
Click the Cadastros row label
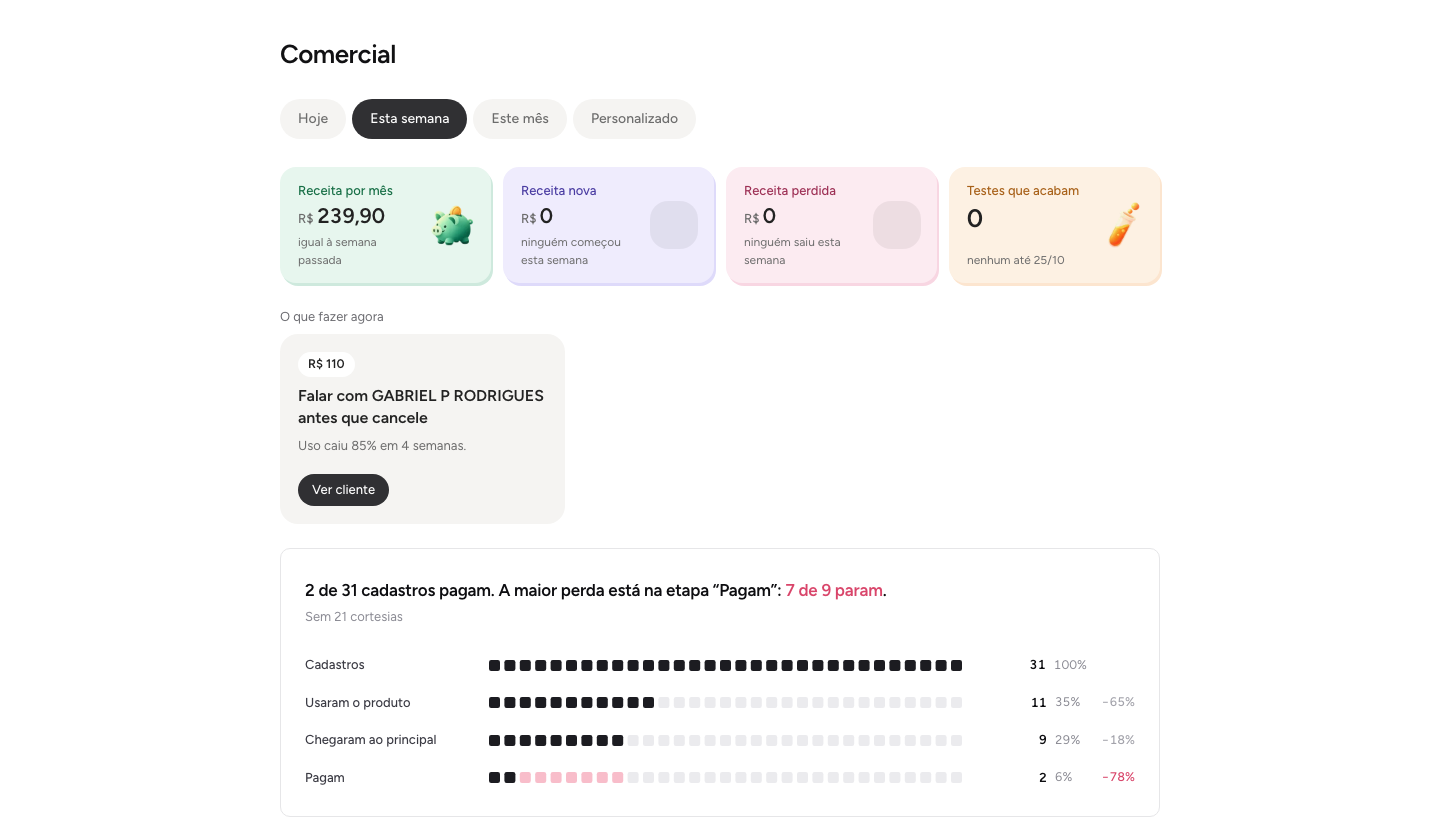coord(335,665)
